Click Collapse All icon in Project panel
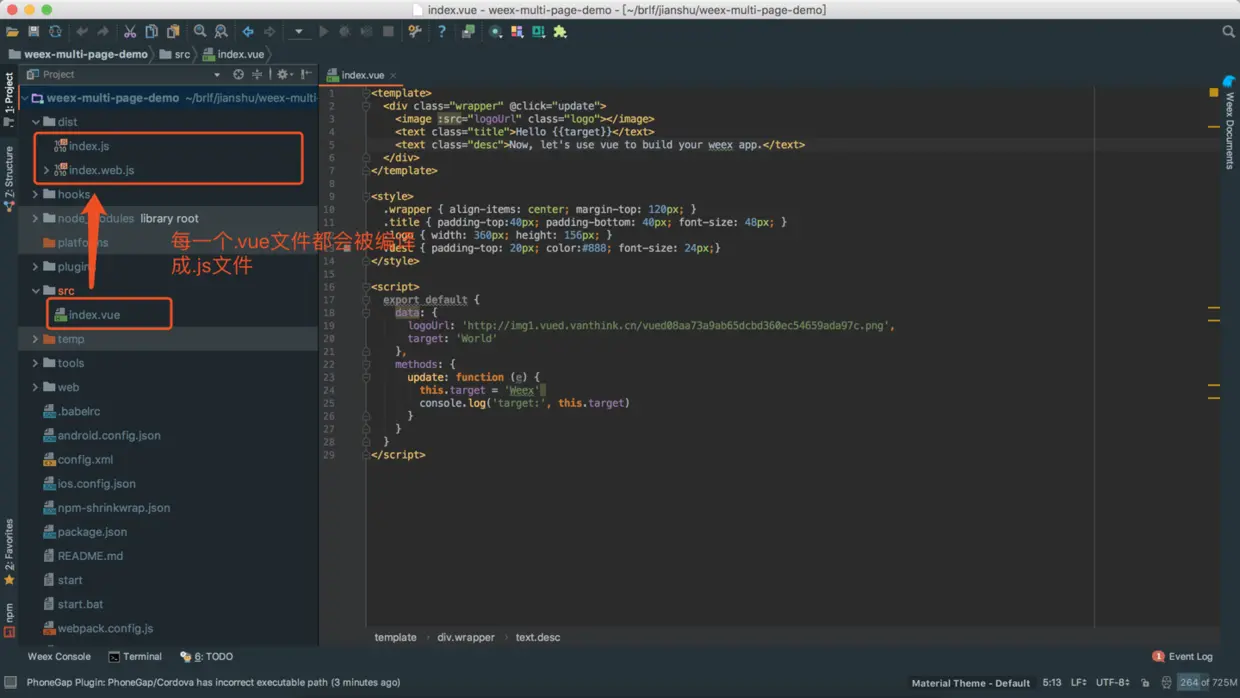 257,74
